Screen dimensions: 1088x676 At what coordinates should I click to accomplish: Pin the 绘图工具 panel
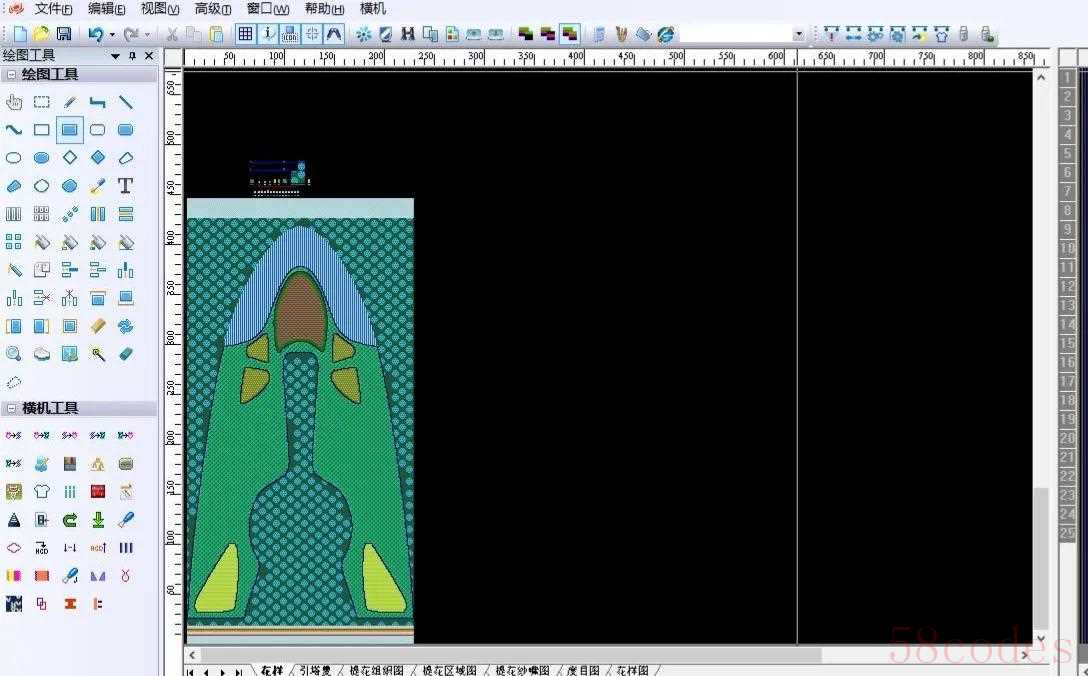[133, 56]
